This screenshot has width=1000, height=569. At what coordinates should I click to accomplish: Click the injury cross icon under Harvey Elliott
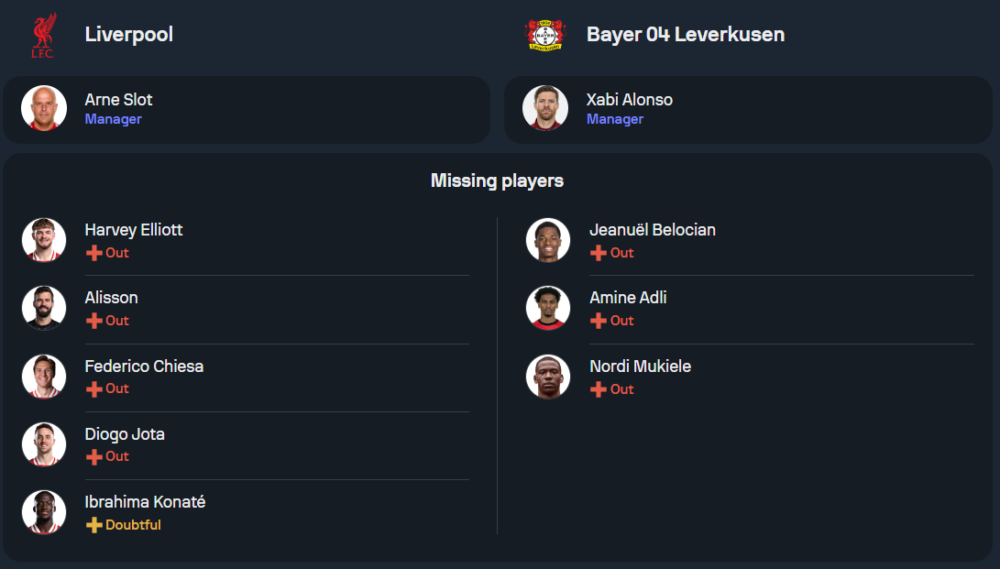(94, 253)
